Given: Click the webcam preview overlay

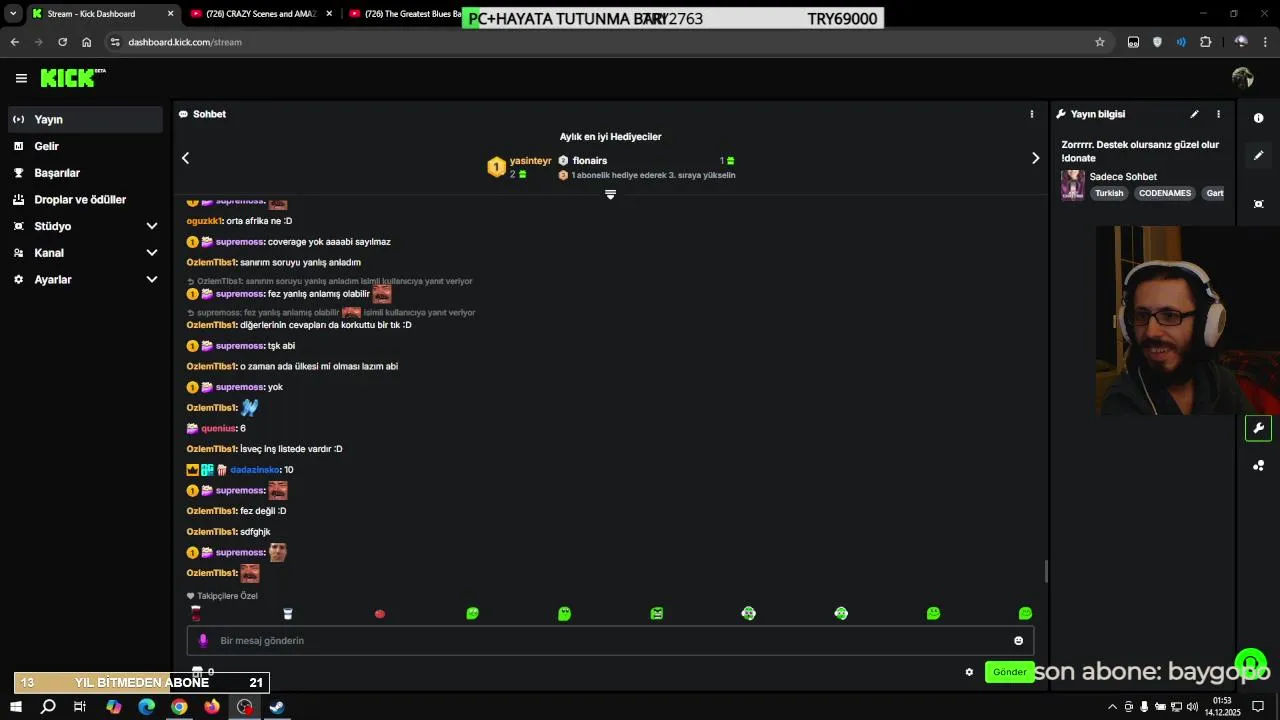Looking at the screenshot, I should pyautogui.click(x=1188, y=320).
